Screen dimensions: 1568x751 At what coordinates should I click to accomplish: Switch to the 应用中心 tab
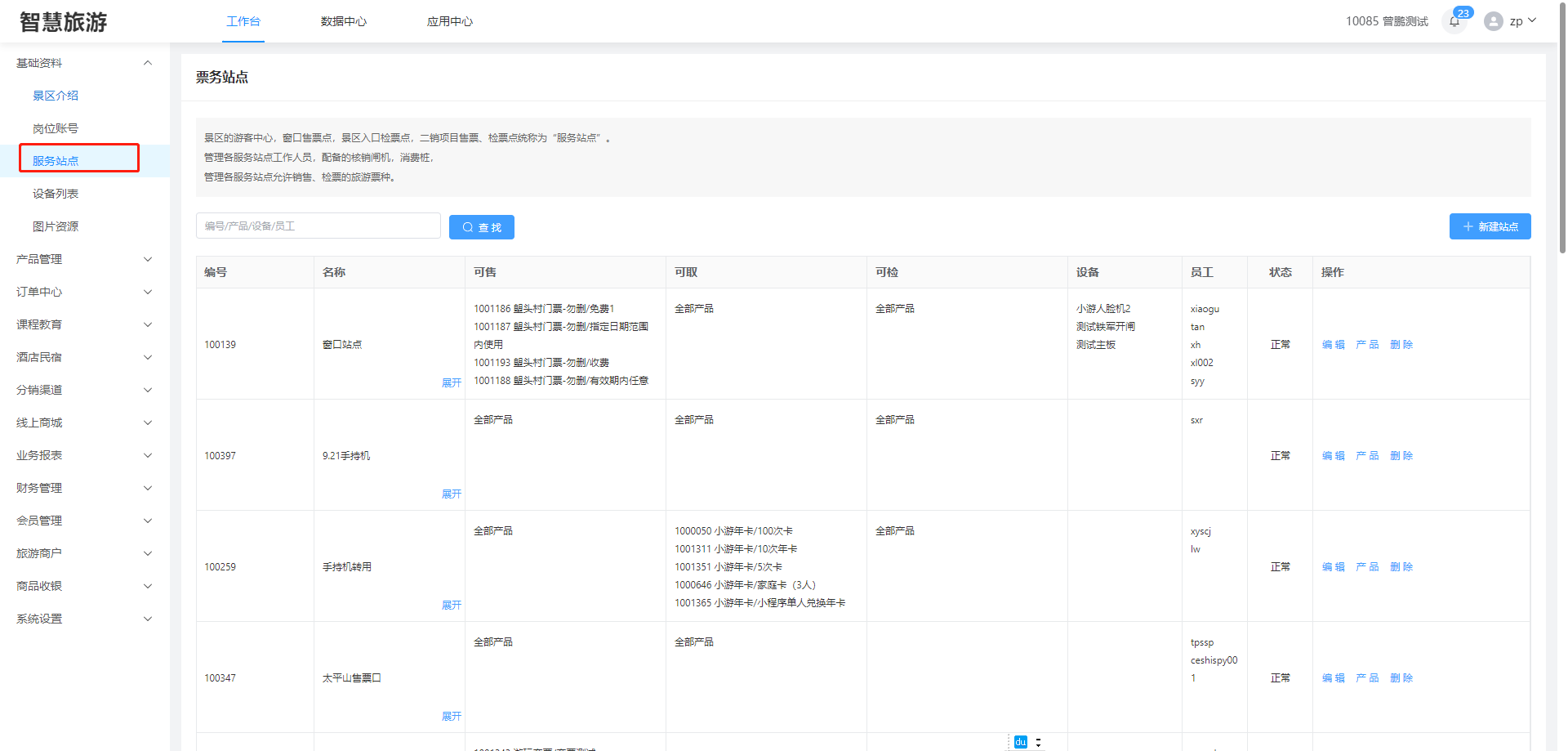[x=449, y=21]
